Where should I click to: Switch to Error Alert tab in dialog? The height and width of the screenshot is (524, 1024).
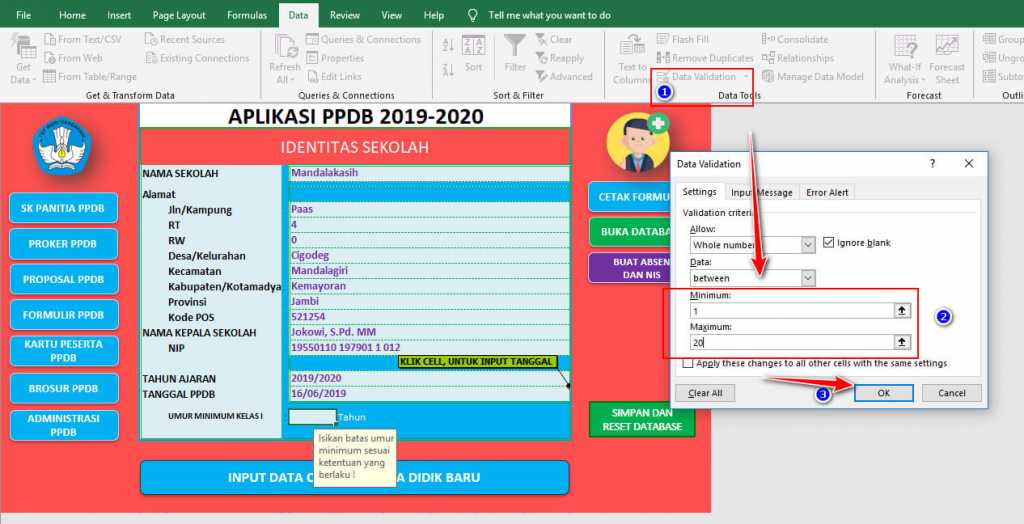point(827,193)
